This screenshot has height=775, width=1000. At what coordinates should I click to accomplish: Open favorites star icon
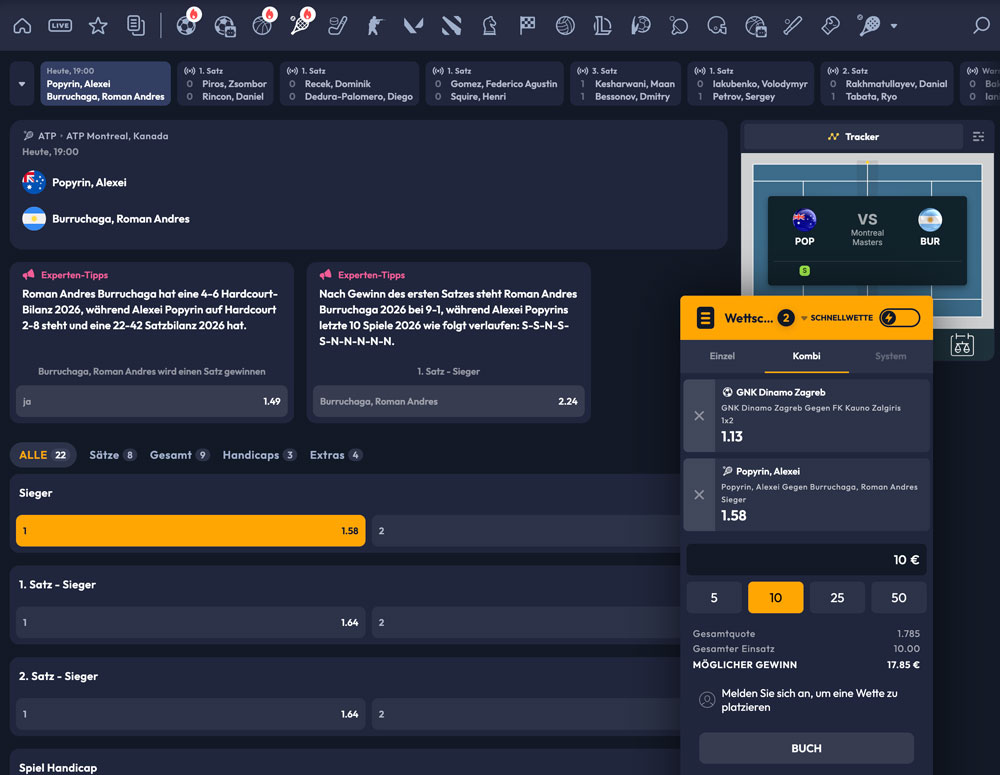(x=98, y=26)
